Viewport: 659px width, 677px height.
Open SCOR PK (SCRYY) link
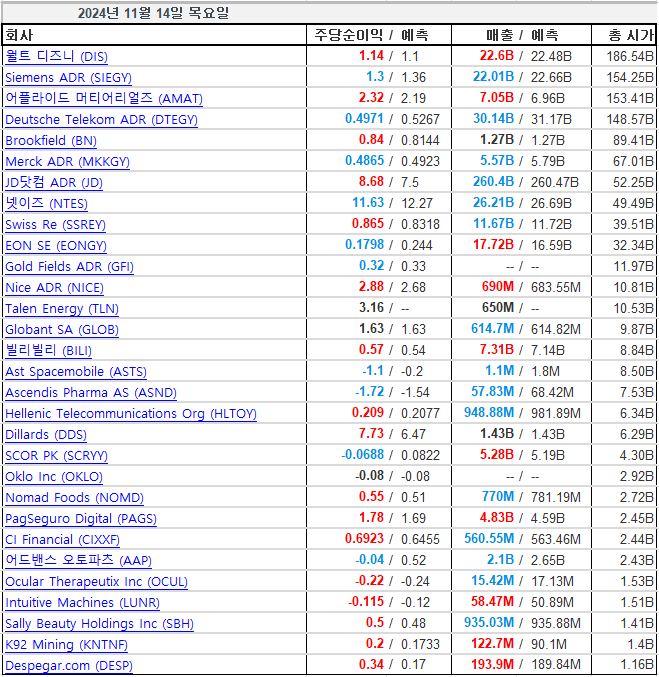57,456
